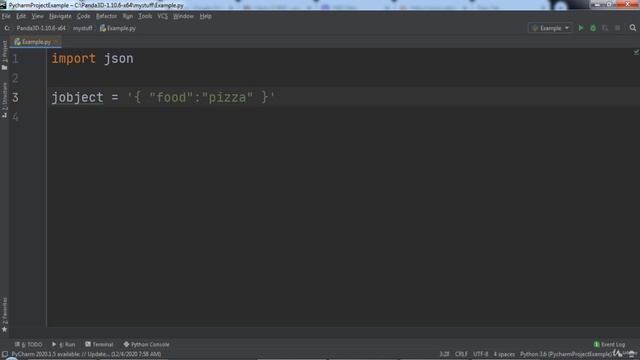Change 4 spaces indent setting
Image resolution: width=640 pixels, height=360 pixels.
tap(504, 354)
